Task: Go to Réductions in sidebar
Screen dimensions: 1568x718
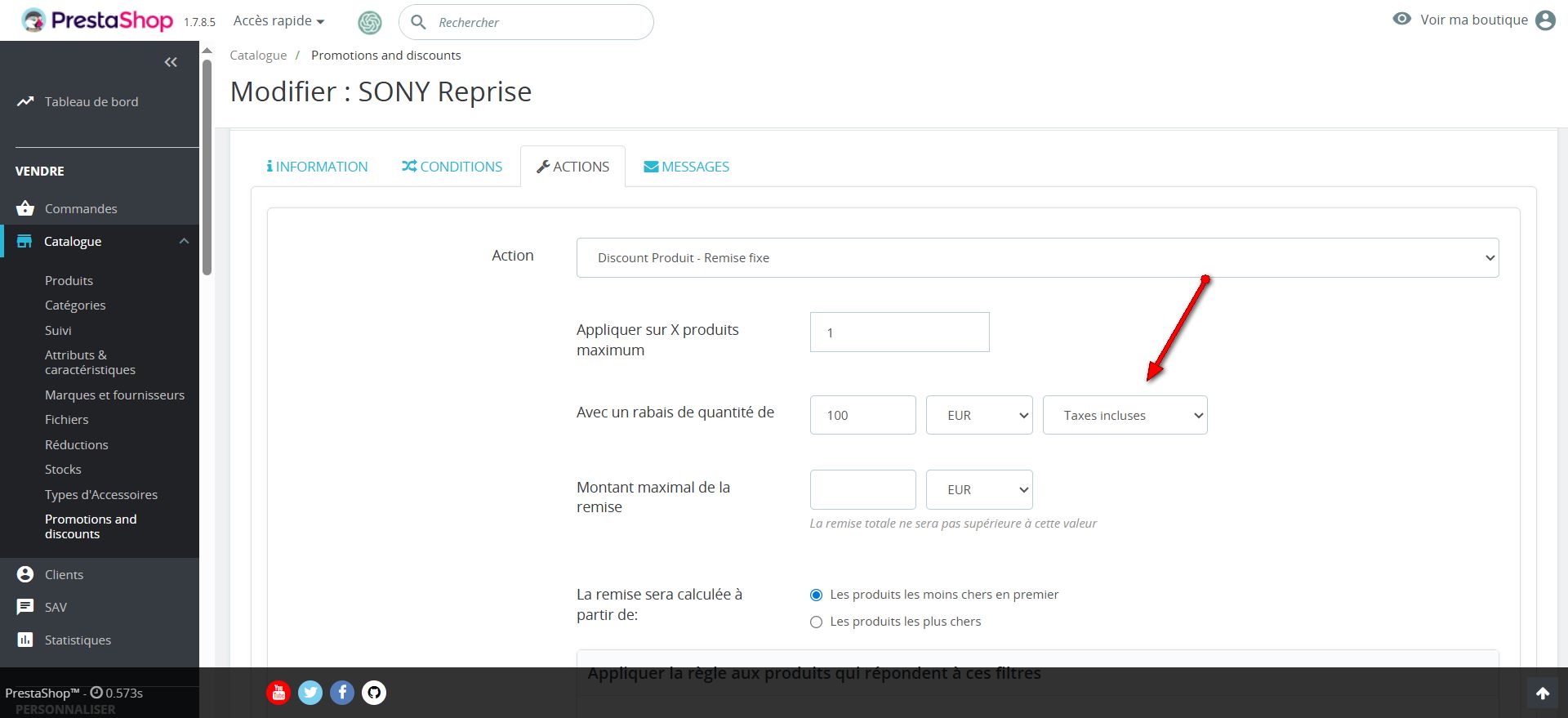Action: pyautogui.click(x=77, y=444)
